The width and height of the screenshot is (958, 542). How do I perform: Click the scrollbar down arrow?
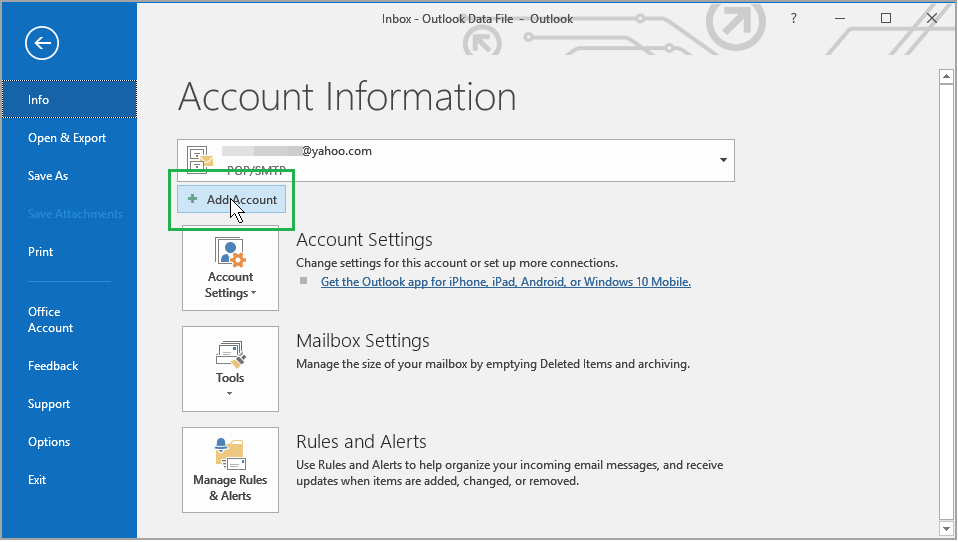click(945, 526)
